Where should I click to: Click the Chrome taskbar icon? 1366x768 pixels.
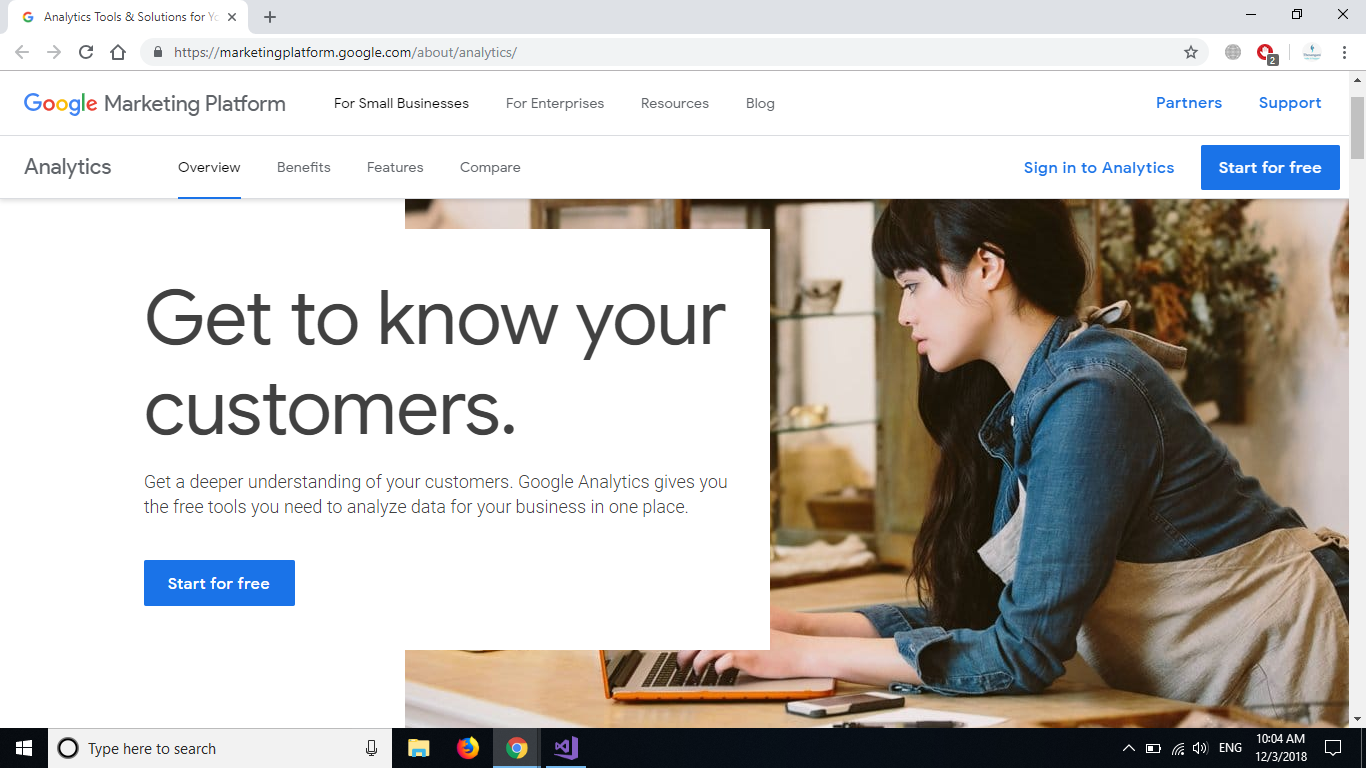tap(517, 748)
